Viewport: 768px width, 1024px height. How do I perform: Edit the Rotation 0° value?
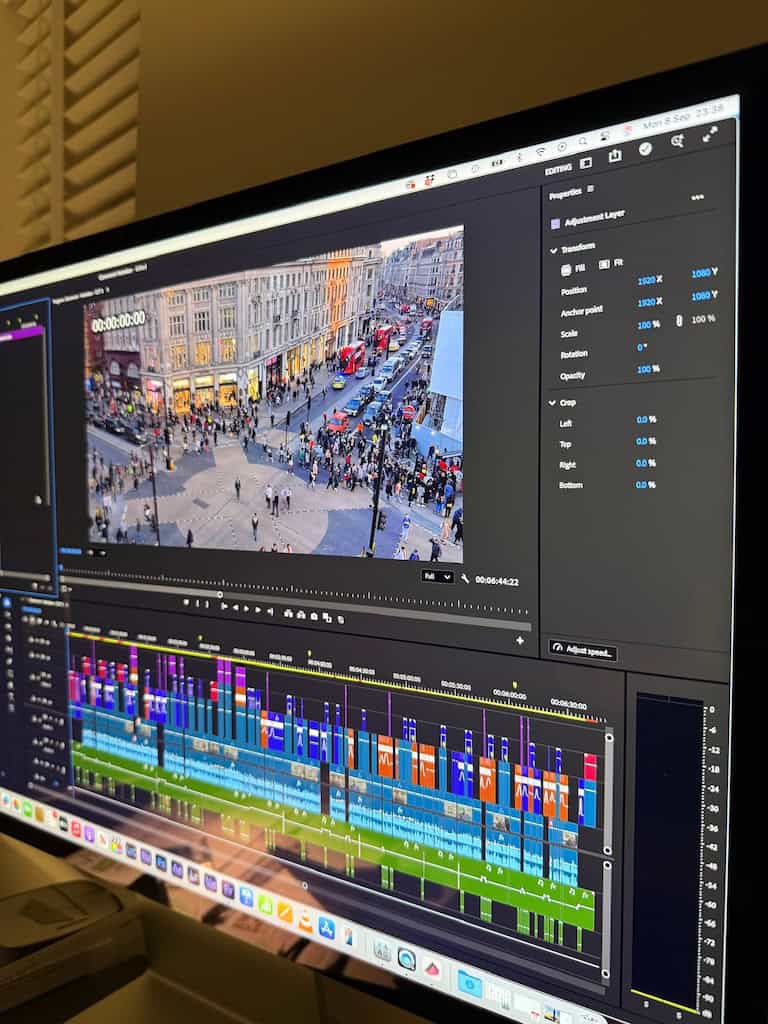(641, 347)
